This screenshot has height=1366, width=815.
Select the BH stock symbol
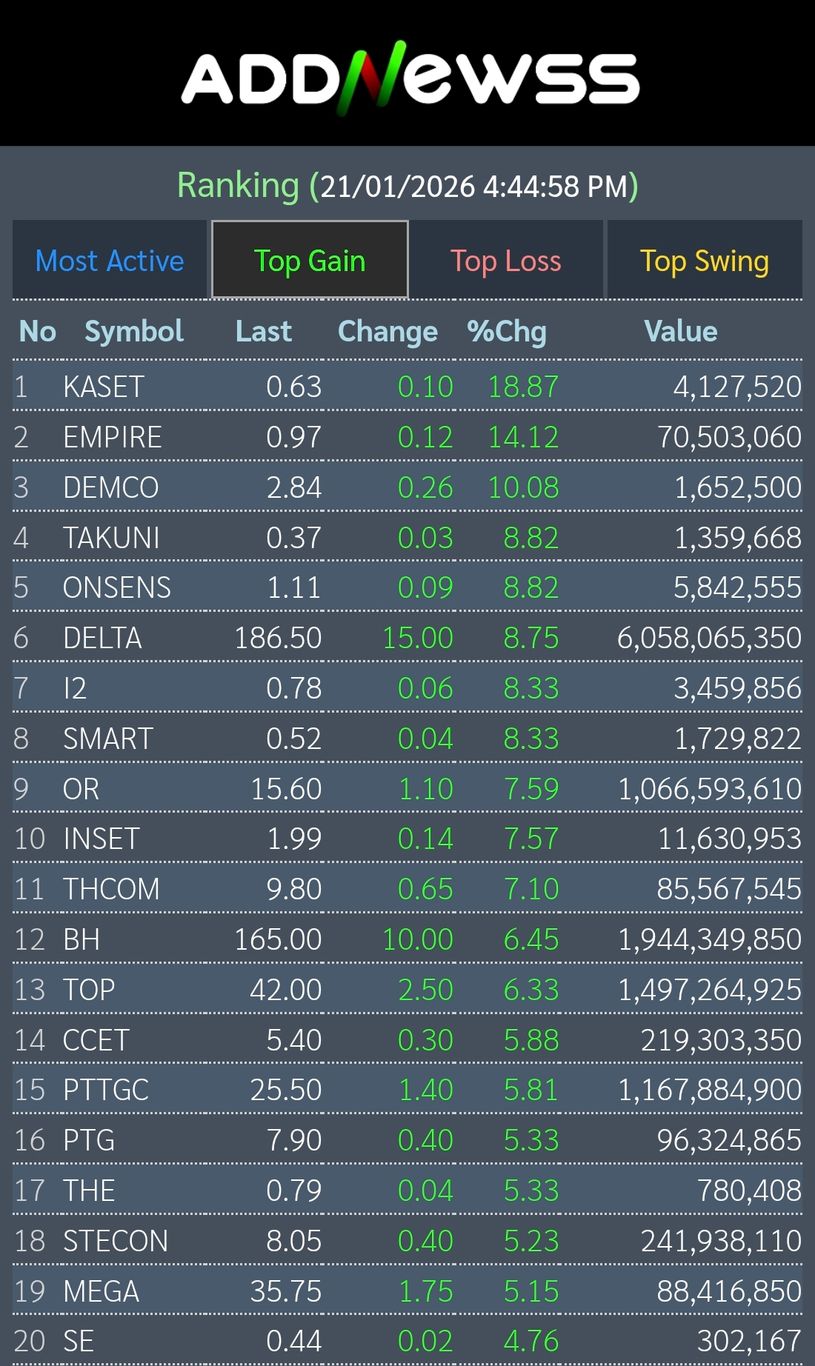click(x=81, y=939)
